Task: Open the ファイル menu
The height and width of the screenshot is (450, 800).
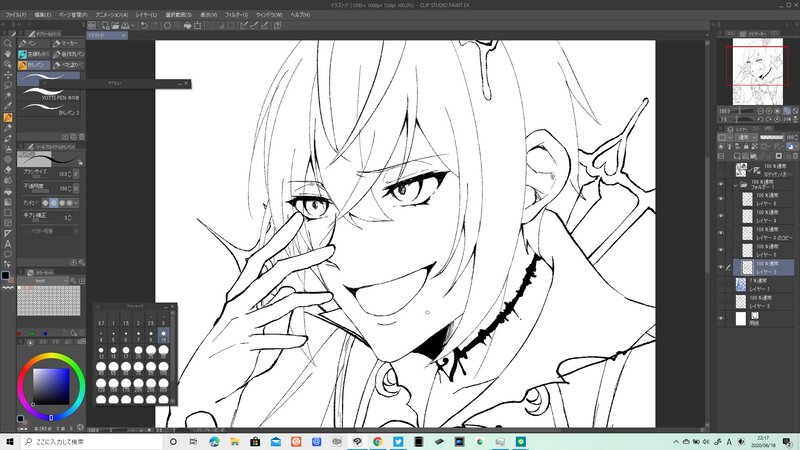Action: (16, 15)
